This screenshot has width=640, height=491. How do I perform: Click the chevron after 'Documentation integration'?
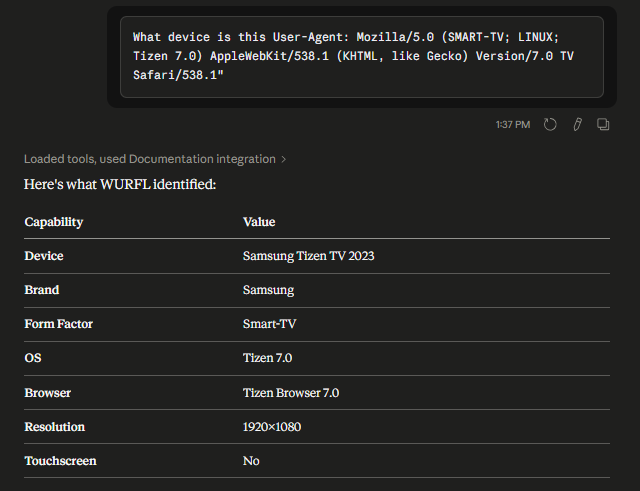284,160
